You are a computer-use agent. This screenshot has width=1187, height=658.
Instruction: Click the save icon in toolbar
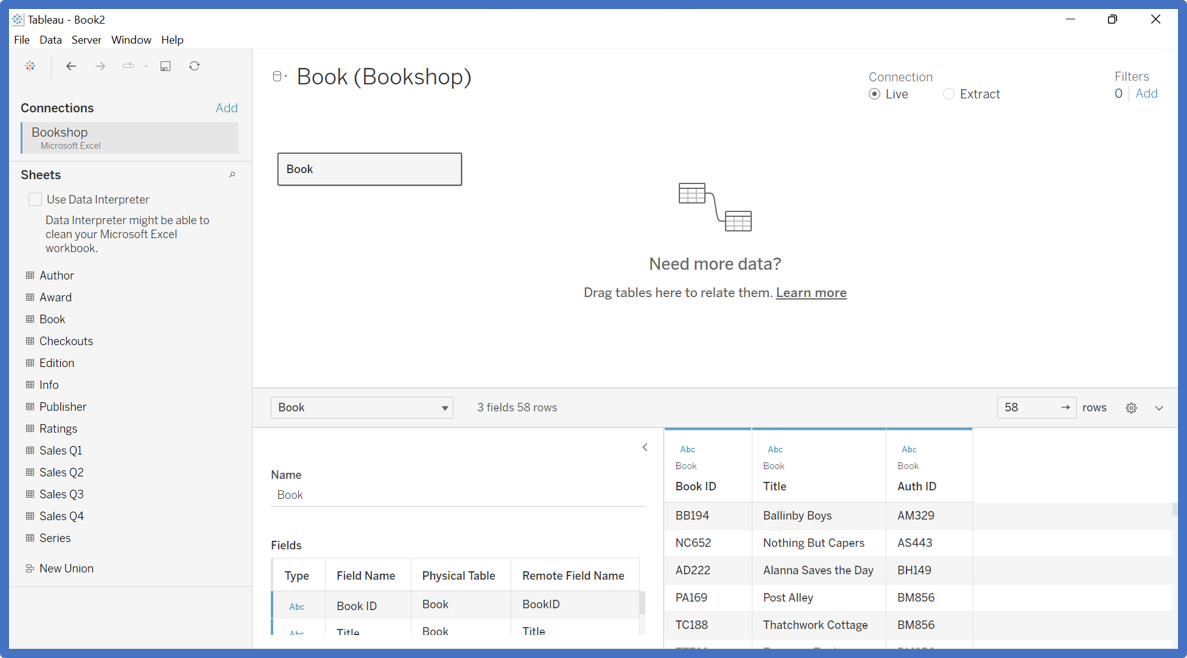pyautogui.click(x=166, y=67)
